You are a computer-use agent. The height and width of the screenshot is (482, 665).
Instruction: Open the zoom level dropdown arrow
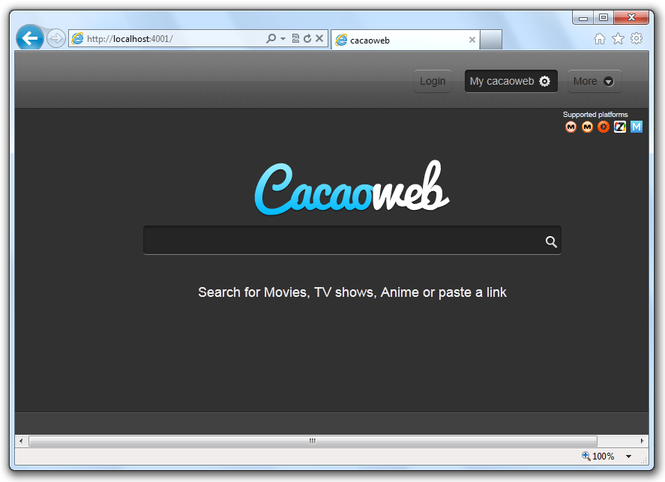(x=629, y=456)
